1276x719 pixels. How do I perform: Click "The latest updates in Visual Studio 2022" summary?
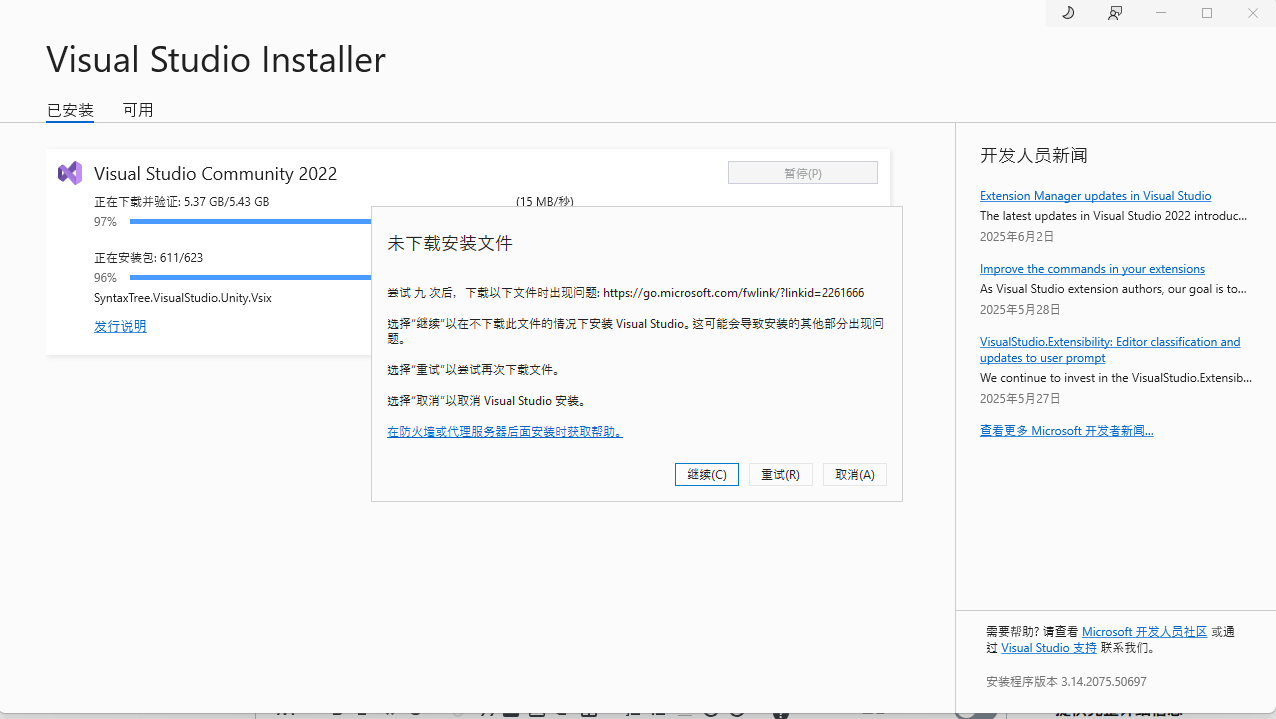click(x=1113, y=216)
